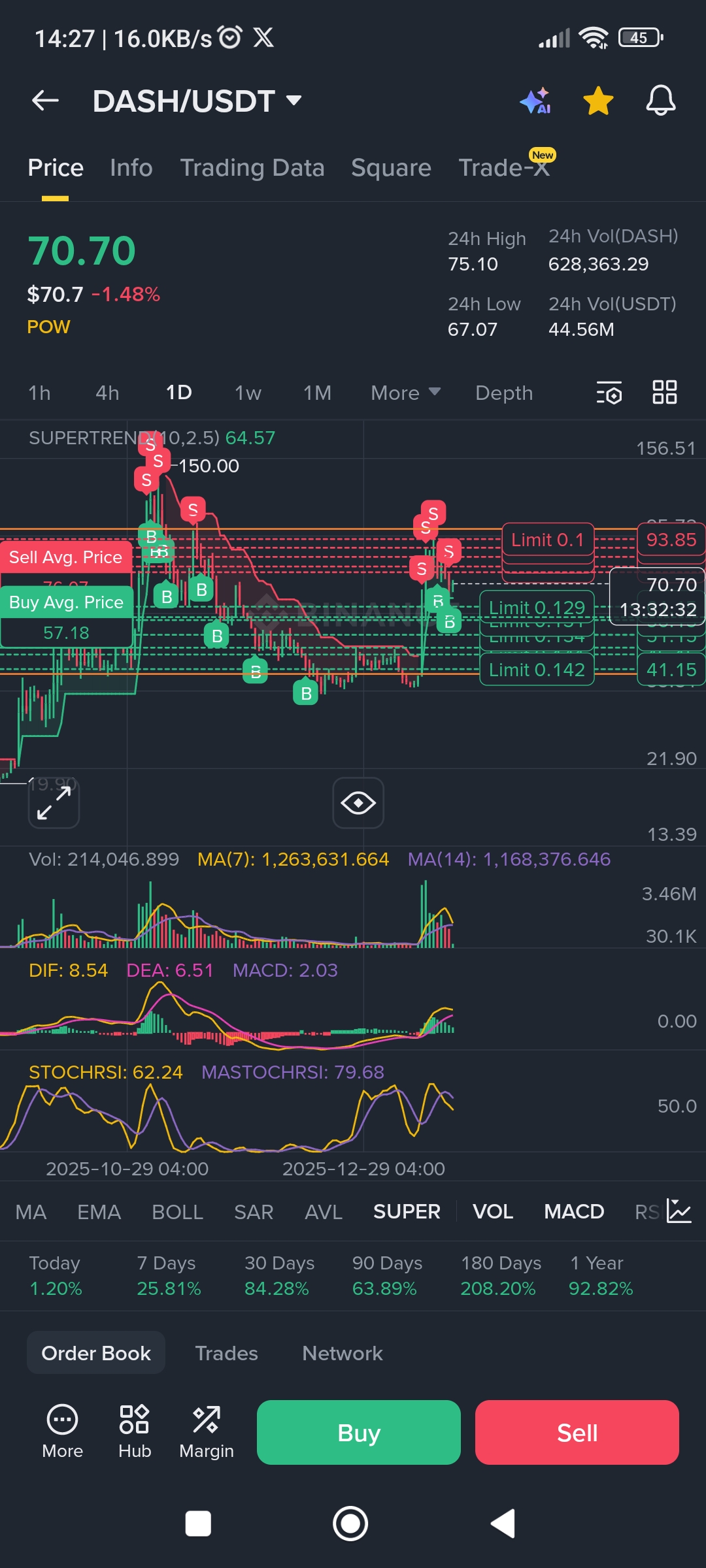
Task: Enable the SAR indicator
Action: pos(254,1212)
